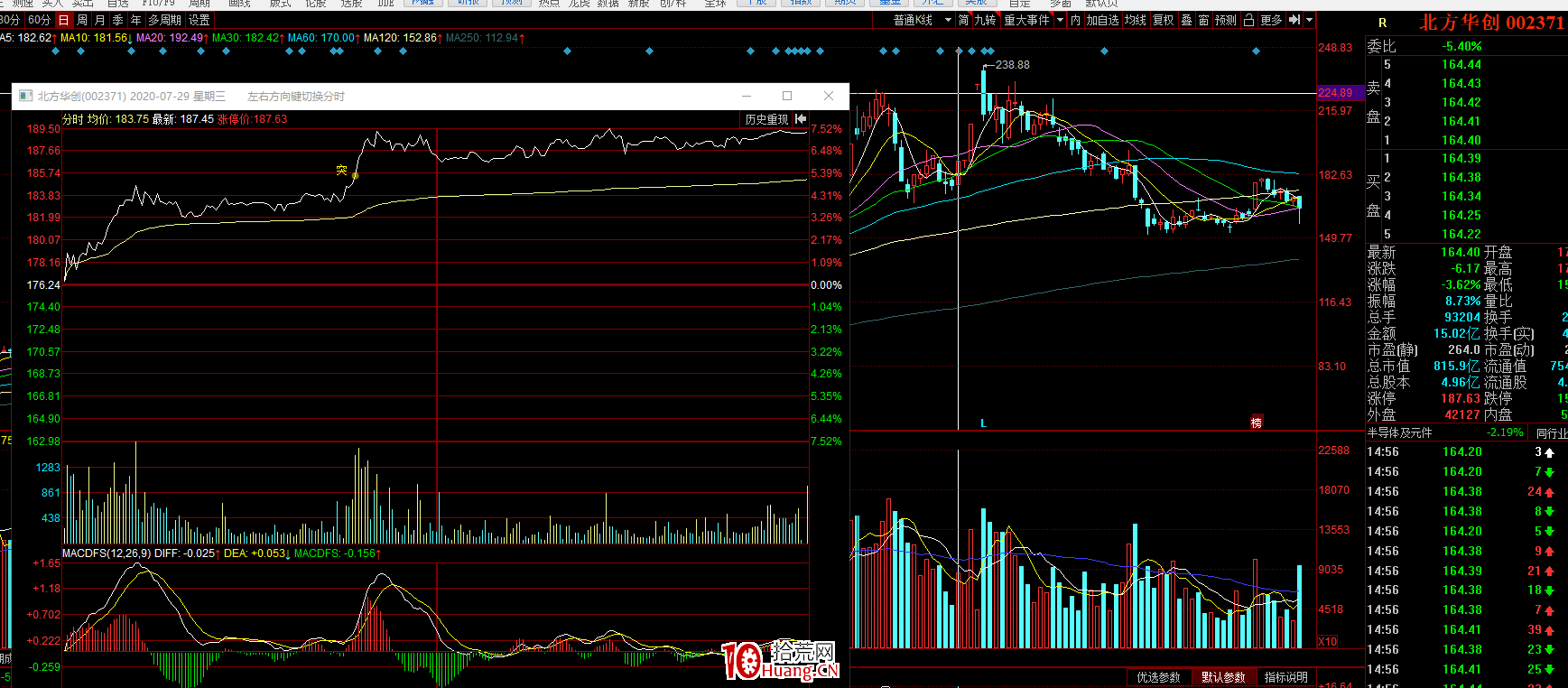The height and width of the screenshot is (688, 1568).
Task: Select the 日 daily period tab
Action: (x=63, y=20)
